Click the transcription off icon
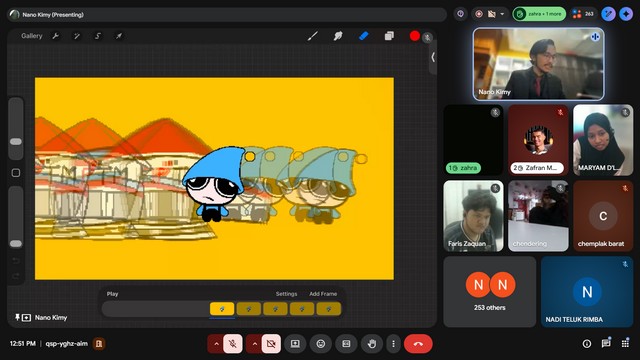The width and height of the screenshot is (640, 360). click(x=492, y=14)
